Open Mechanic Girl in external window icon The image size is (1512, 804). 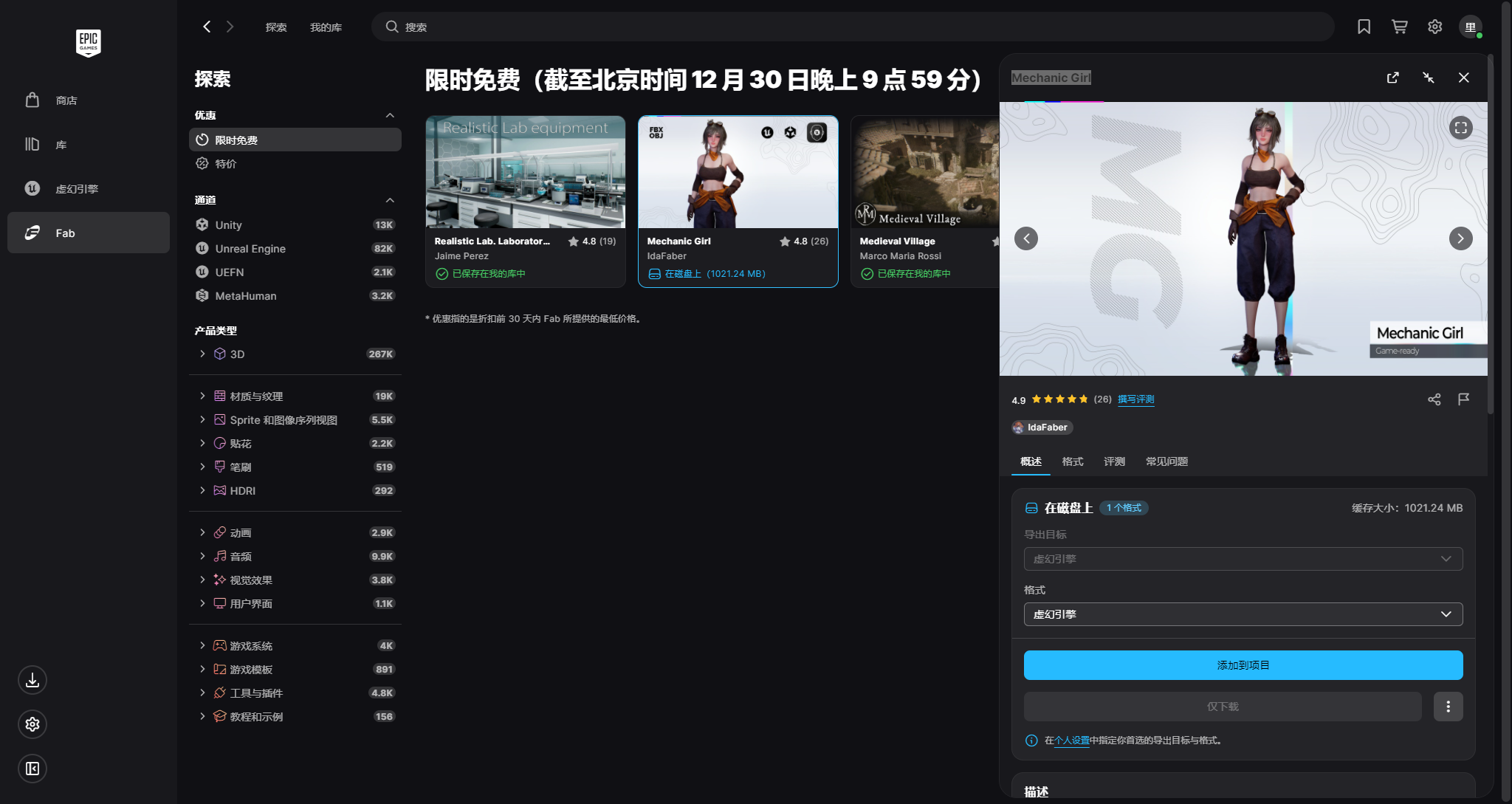1392,78
